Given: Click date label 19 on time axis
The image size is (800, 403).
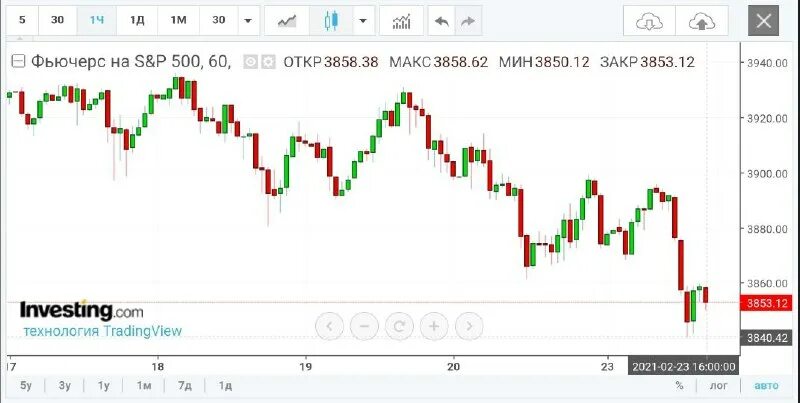Looking at the screenshot, I should point(306,366).
